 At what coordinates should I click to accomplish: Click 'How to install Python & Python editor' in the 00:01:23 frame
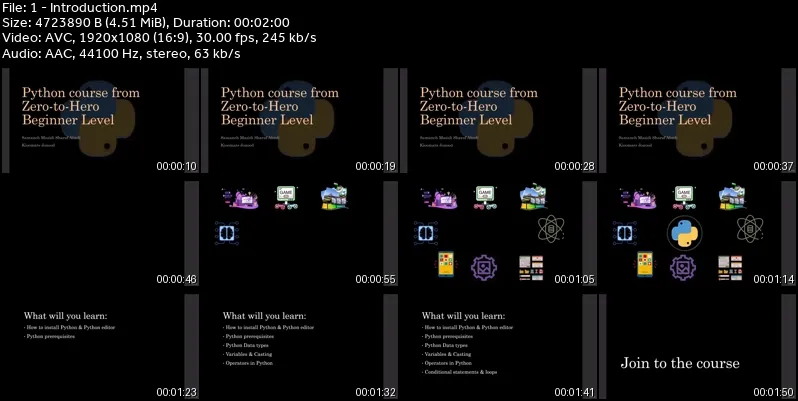70,327
